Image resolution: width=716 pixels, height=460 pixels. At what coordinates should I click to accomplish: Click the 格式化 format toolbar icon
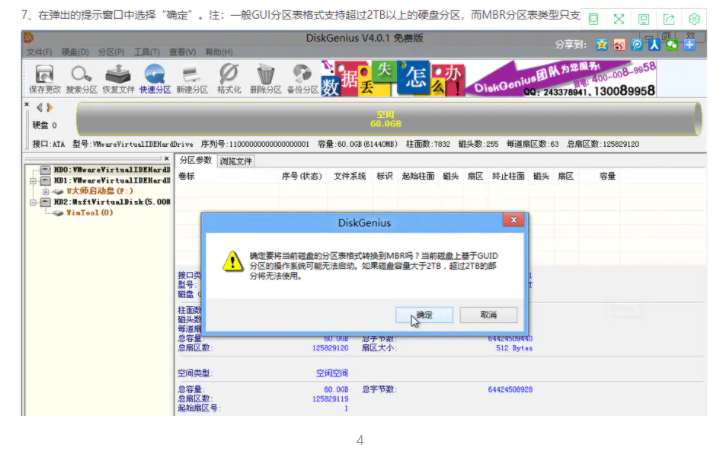229,79
